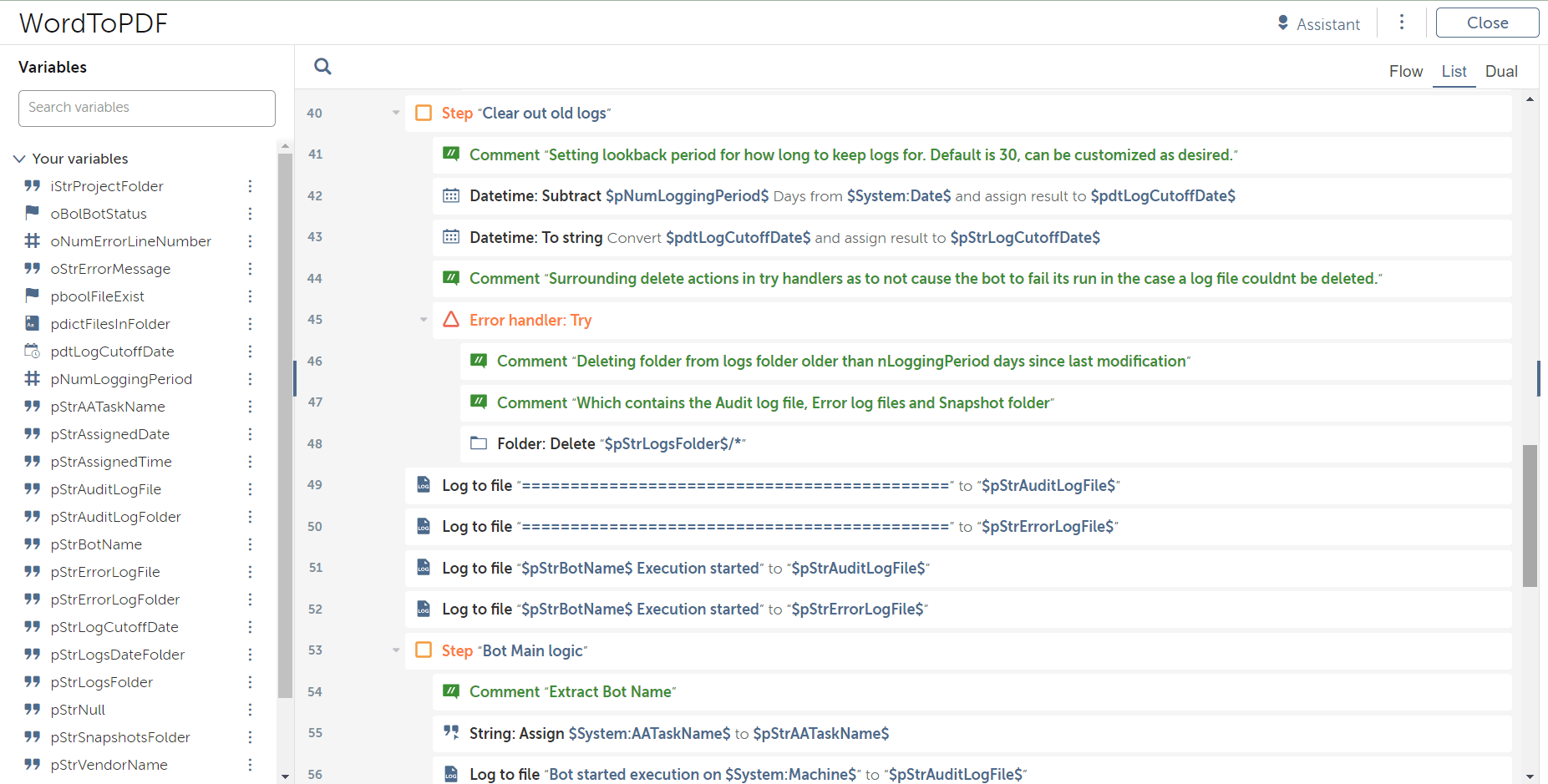Image resolution: width=1548 pixels, height=784 pixels.
Task: Click the Log to file icon on line 49
Action: click(x=424, y=484)
